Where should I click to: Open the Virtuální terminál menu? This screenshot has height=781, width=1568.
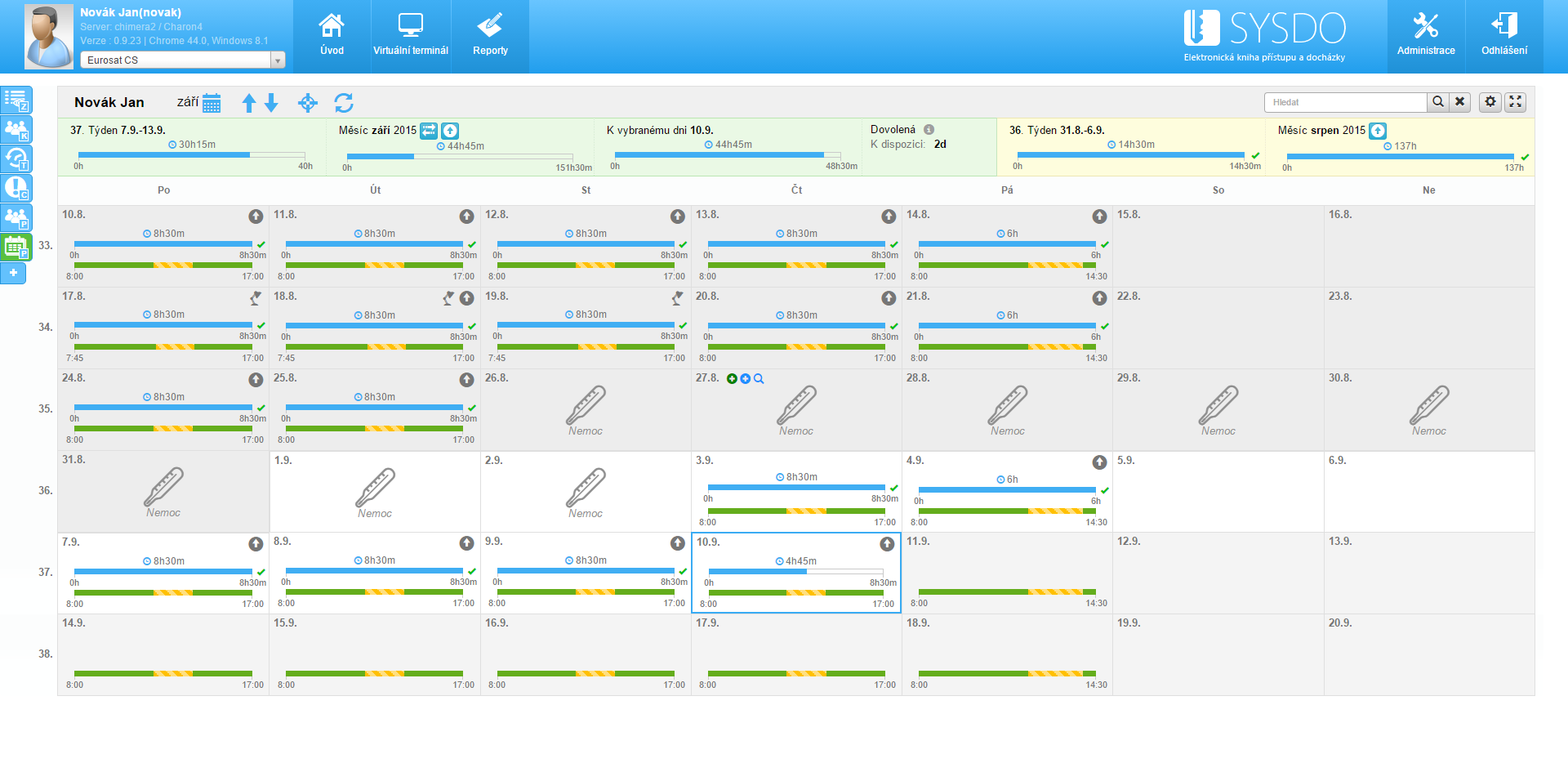411,37
